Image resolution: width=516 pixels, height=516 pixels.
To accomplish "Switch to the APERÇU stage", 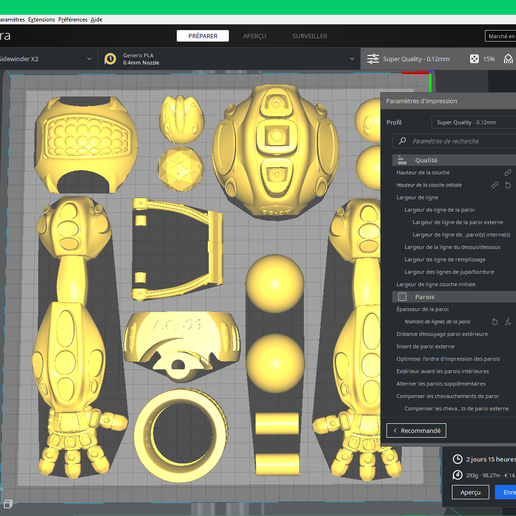I will [x=254, y=36].
